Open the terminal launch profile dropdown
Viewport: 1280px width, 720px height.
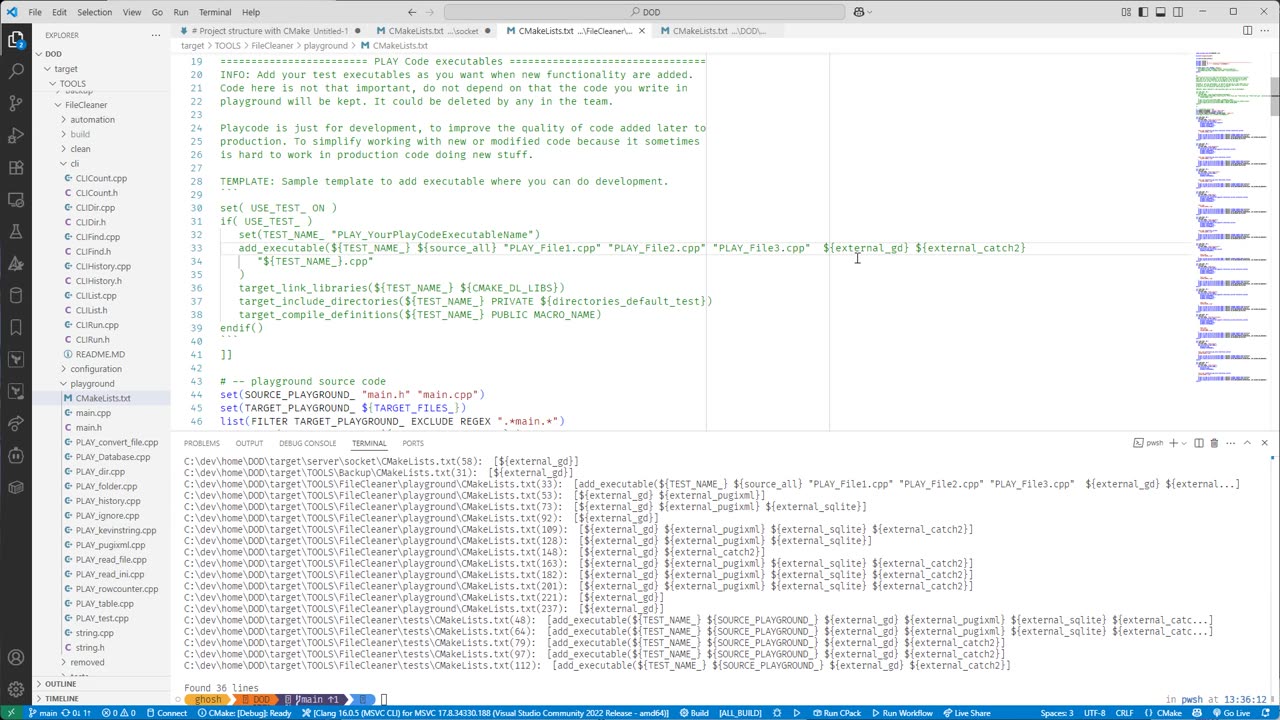tap(1186, 443)
